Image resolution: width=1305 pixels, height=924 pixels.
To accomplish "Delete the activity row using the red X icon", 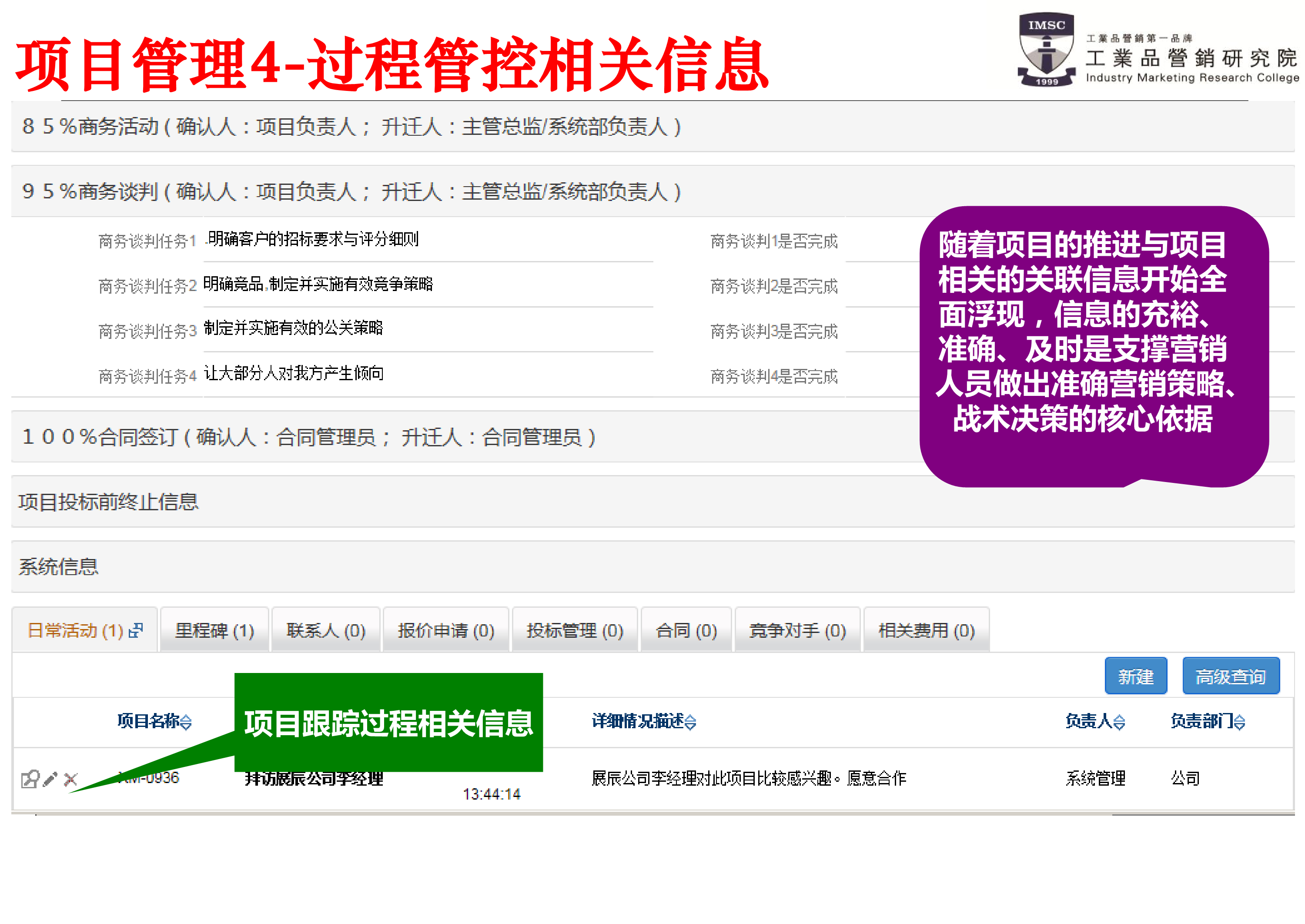I will click(70, 779).
